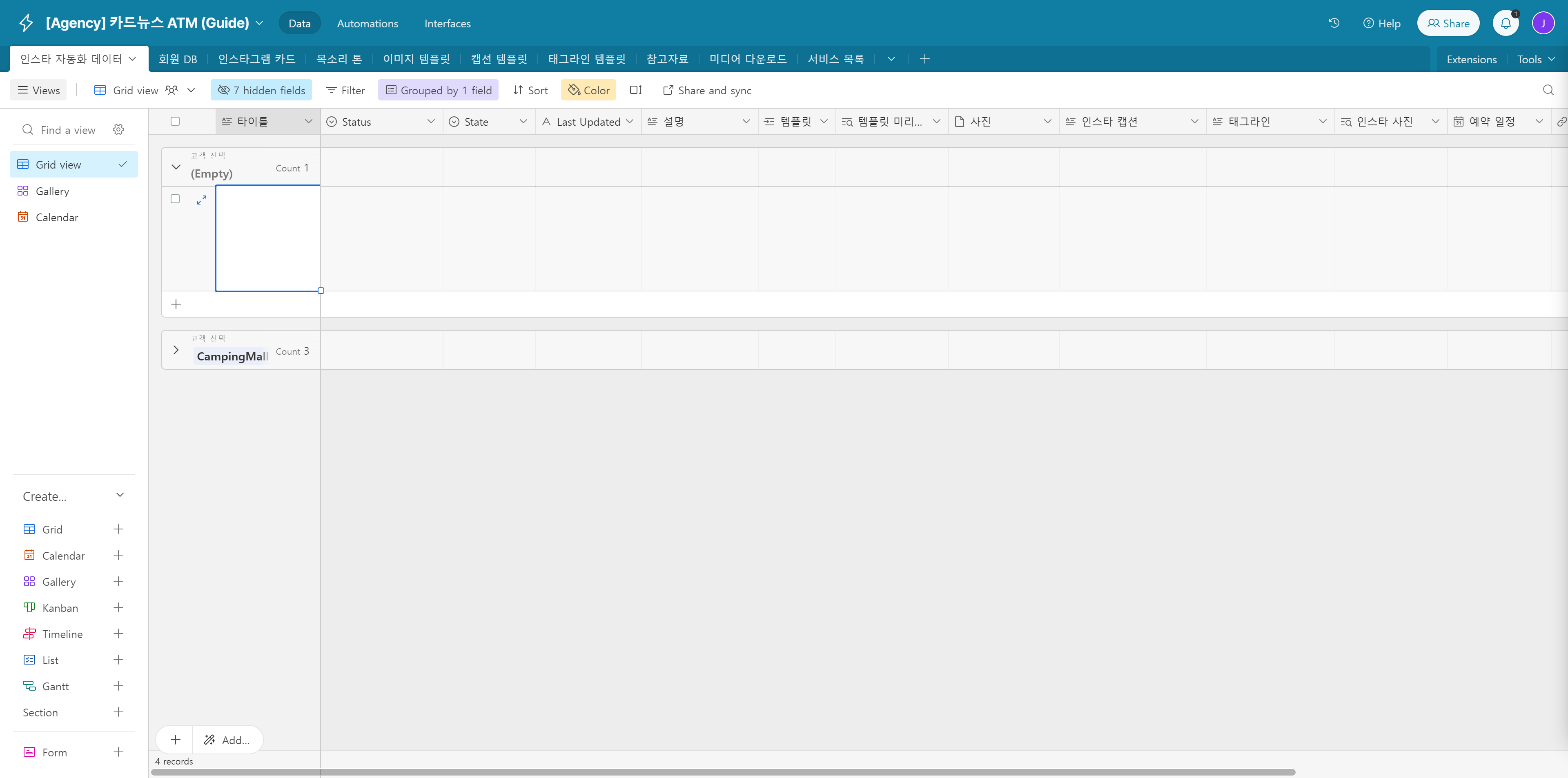Viewport: 1568px width, 778px height.
Task: Create a new List view via plus
Action: [119, 660]
